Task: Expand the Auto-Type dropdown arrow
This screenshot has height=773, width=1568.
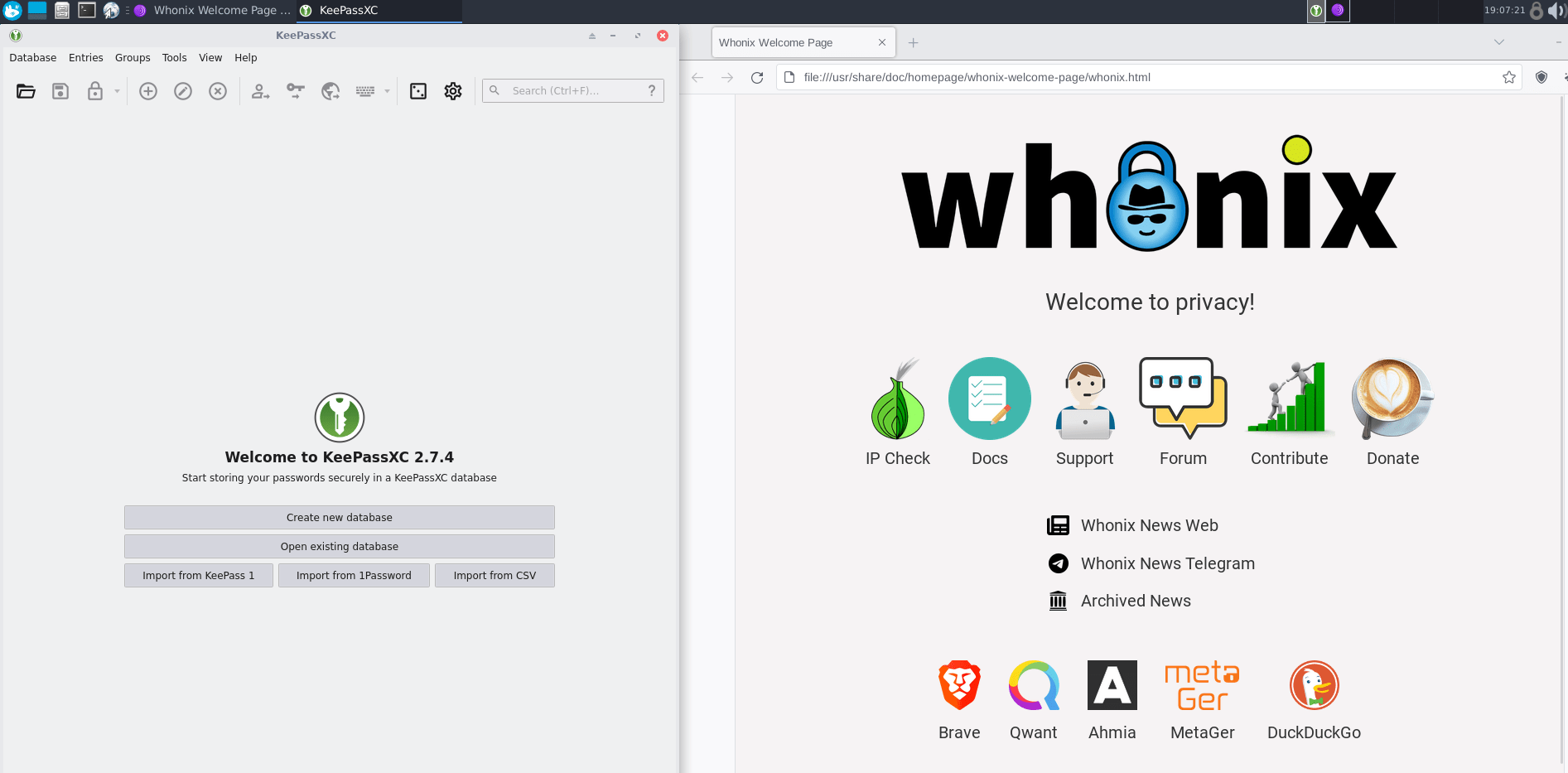Action: pyautogui.click(x=387, y=91)
